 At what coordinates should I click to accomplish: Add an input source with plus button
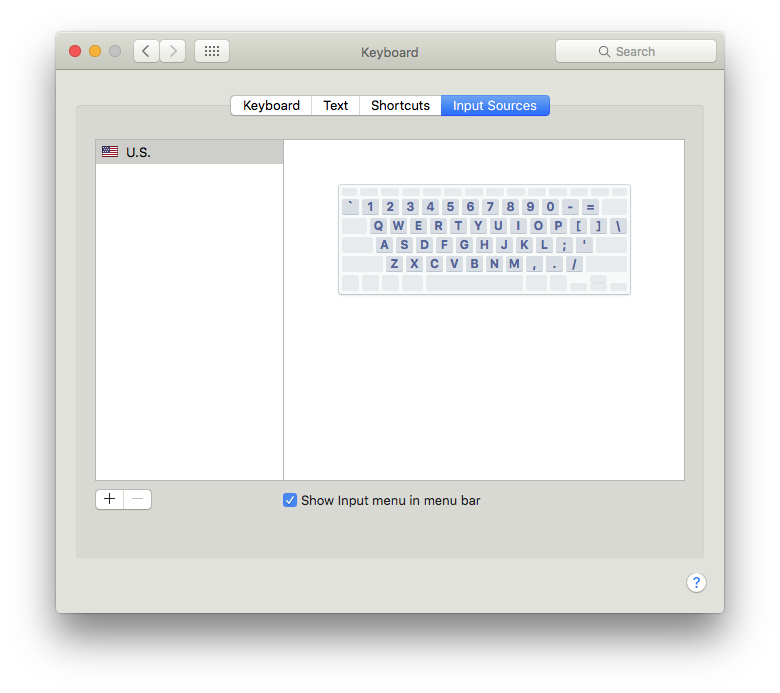109,499
